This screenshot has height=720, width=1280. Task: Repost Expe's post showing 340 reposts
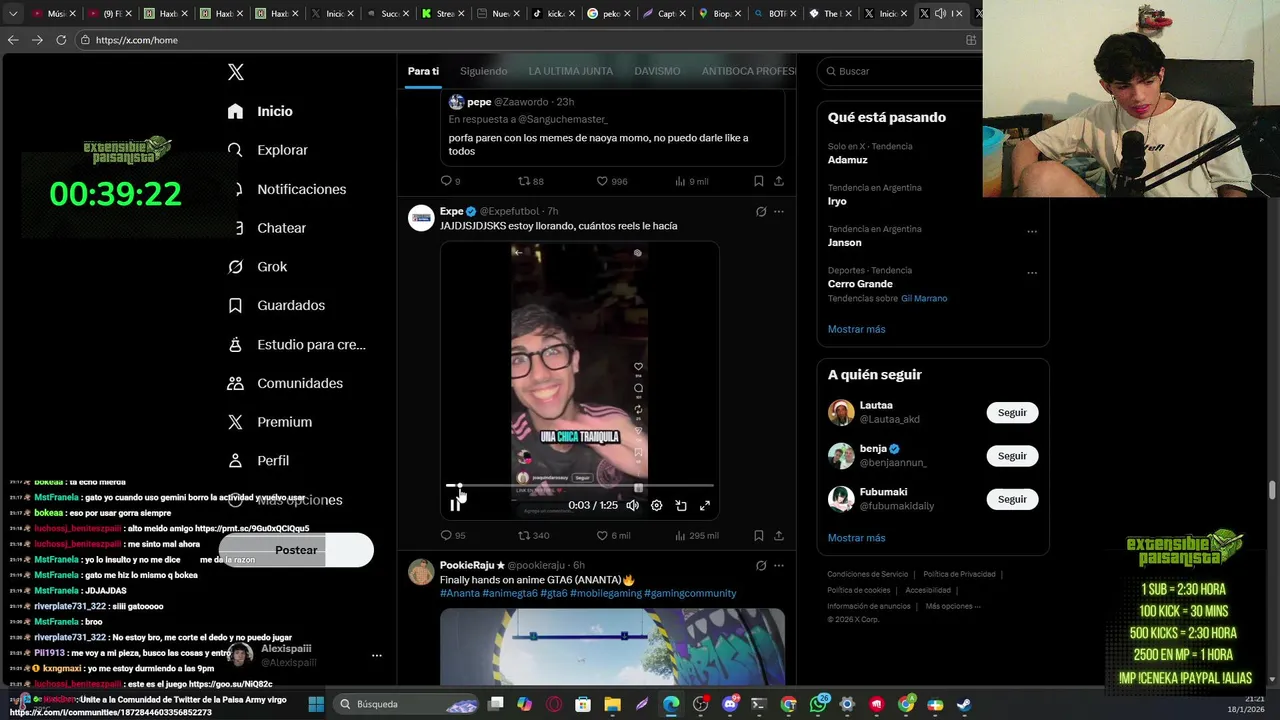tap(533, 536)
